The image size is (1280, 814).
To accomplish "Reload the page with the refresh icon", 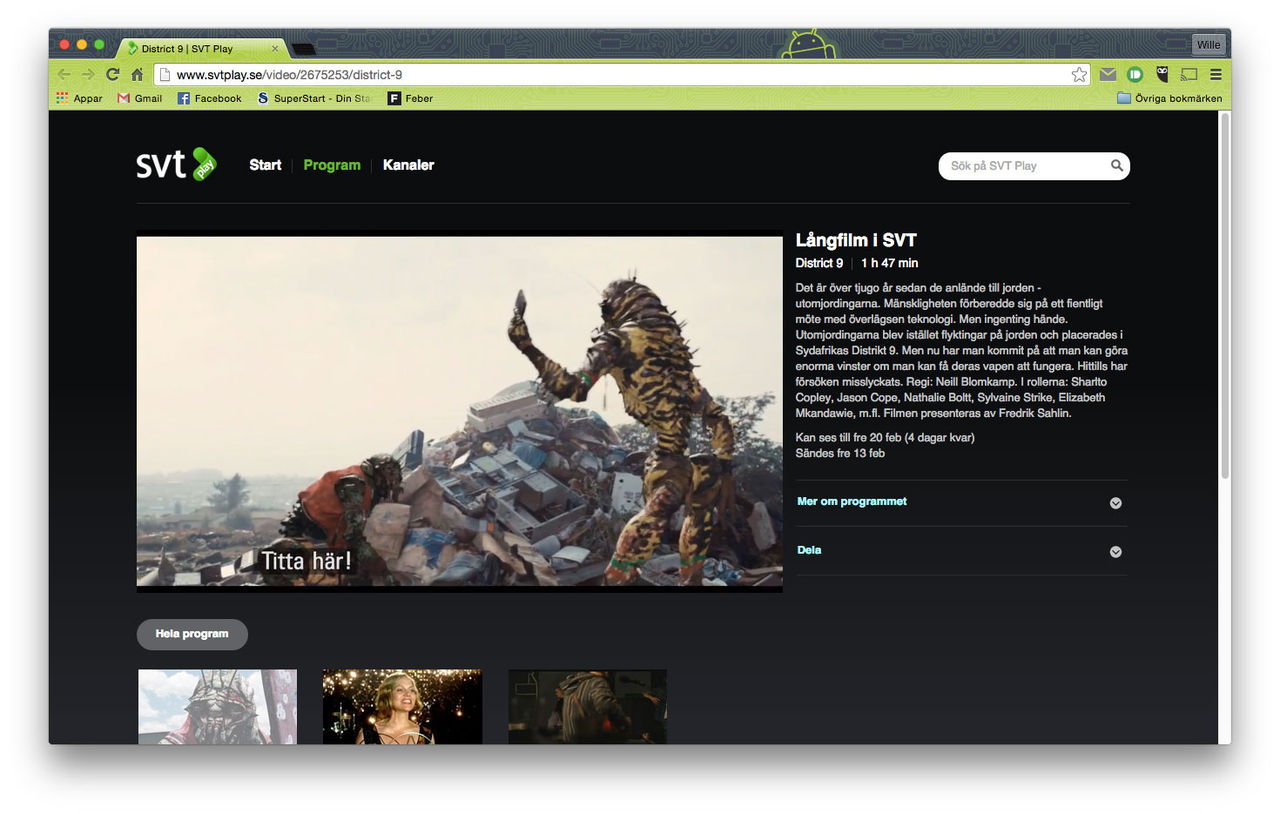I will 113,74.
